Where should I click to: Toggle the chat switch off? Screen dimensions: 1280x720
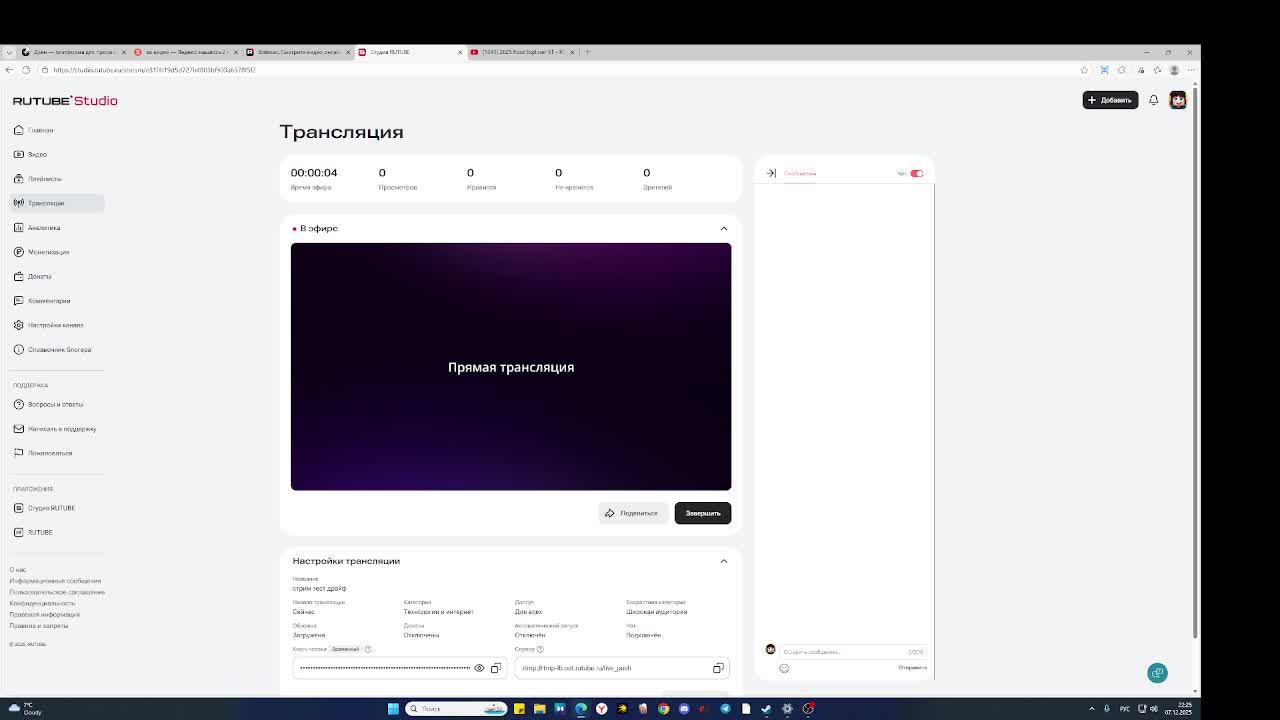click(x=917, y=173)
